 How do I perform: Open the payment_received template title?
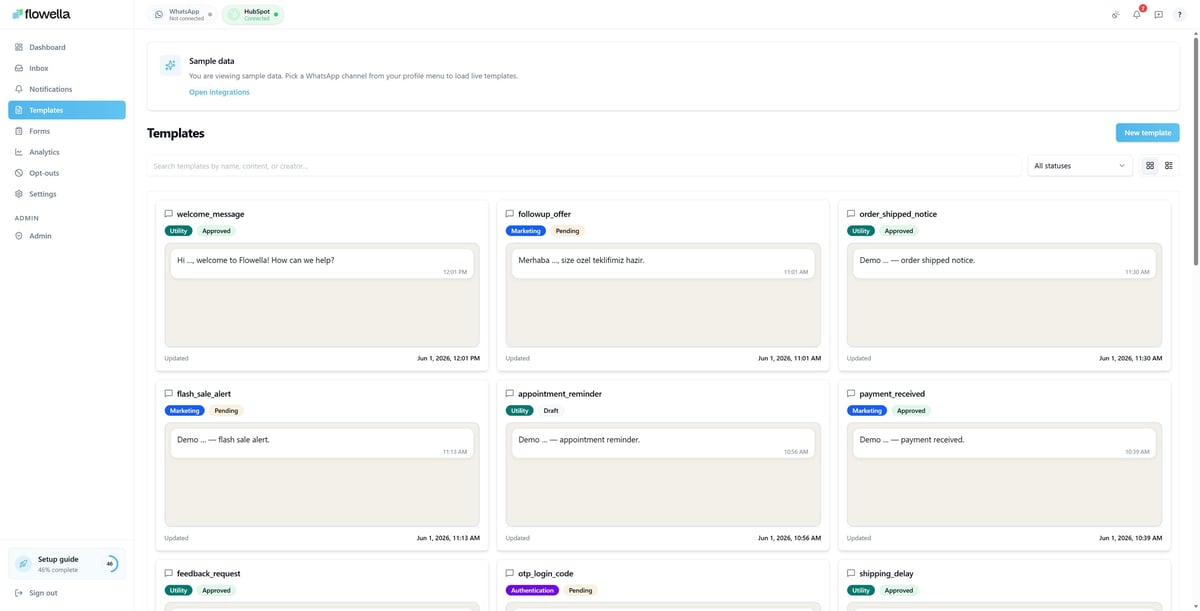[x=892, y=394]
